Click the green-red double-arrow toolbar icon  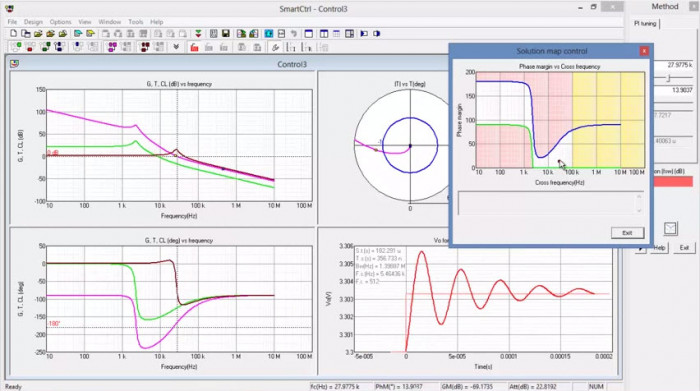tap(198, 33)
